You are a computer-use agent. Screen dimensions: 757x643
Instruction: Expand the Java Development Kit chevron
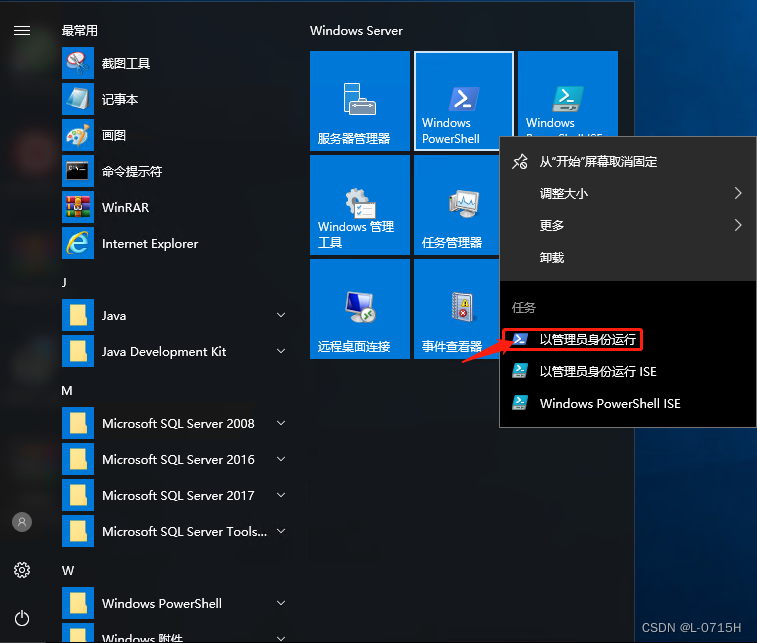(x=281, y=351)
